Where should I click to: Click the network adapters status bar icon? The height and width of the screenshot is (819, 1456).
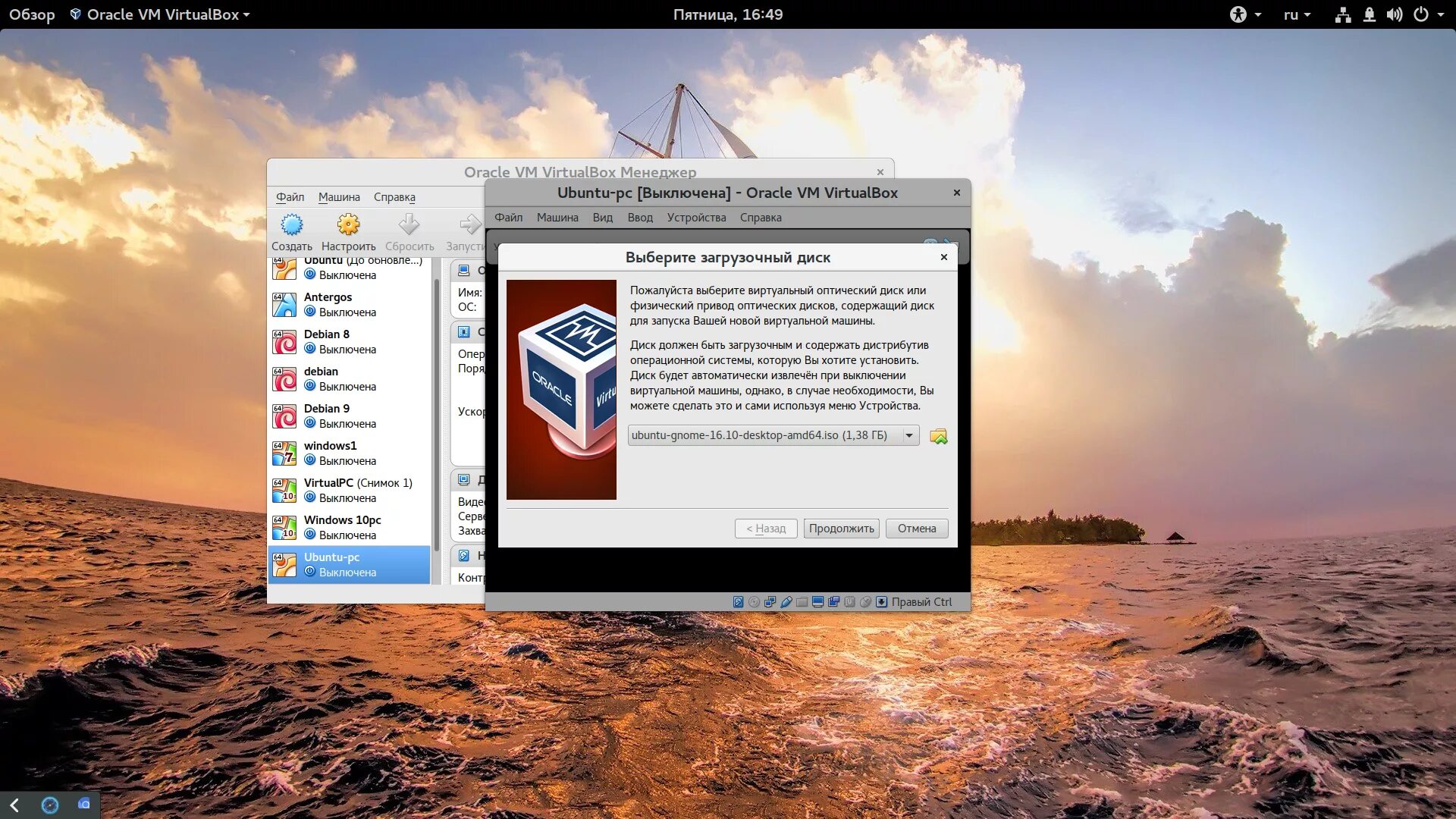(770, 602)
